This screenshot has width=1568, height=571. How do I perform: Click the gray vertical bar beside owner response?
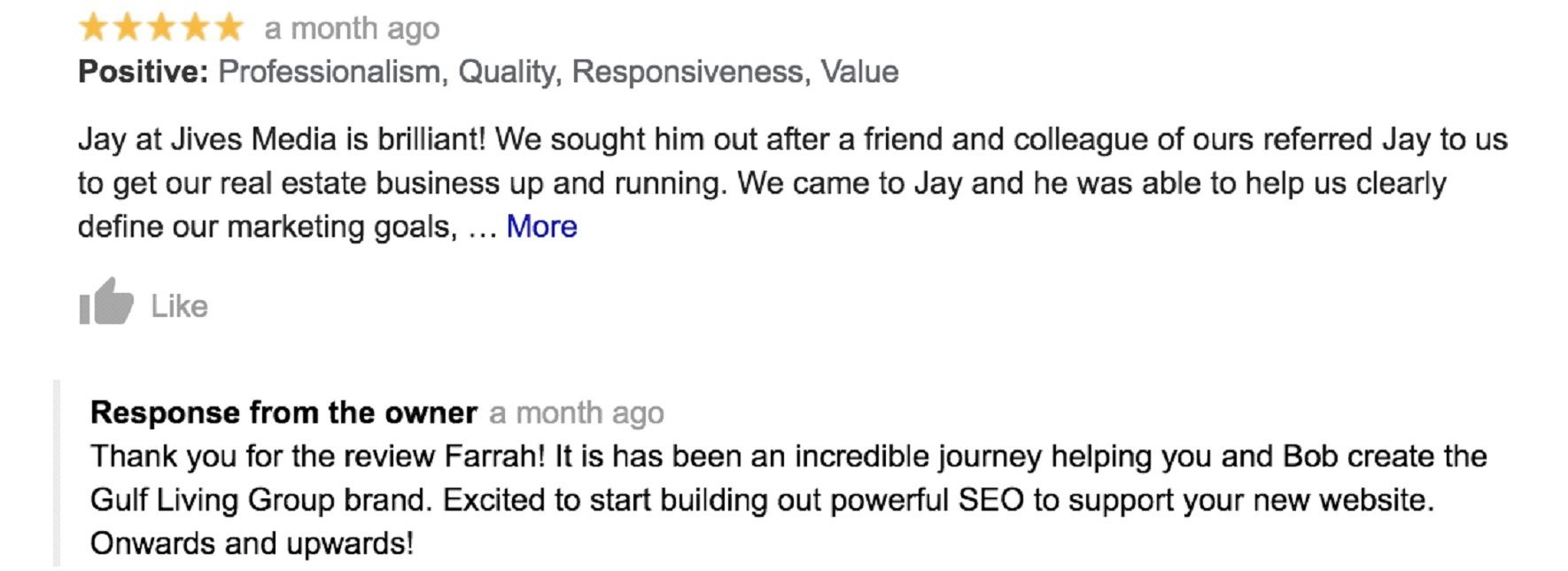pyautogui.click(x=57, y=474)
